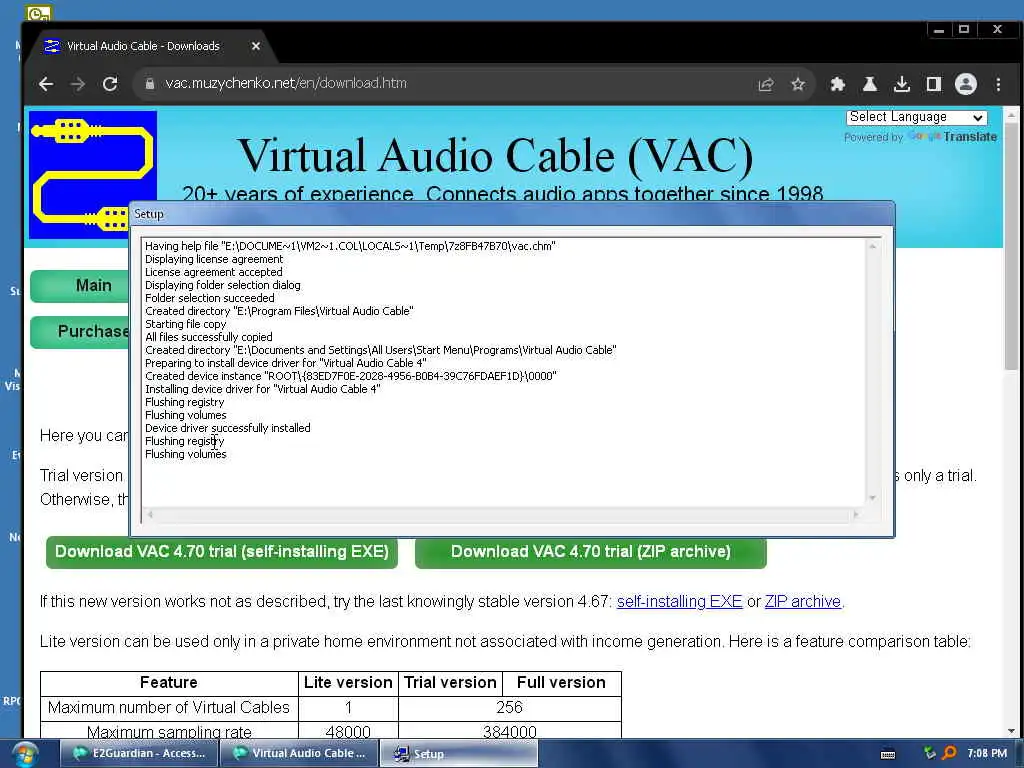Click Setup log horizontal scroll left arrow
Screen dimensions: 1024x768
(150, 515)
